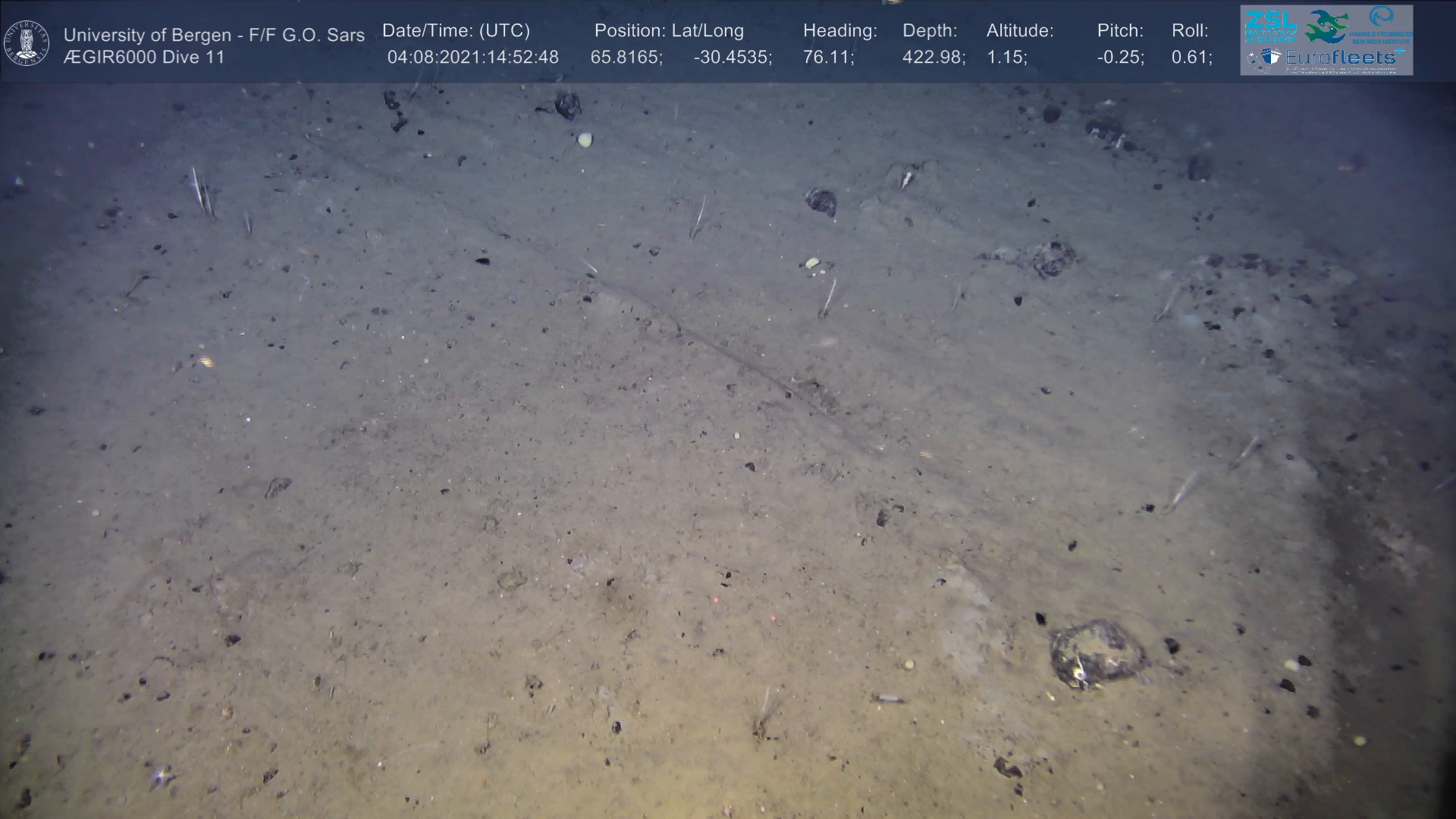1456x819 pixels.
Task: Click the timestamp 04:08:2021:14:52:48
Action: tap(473, 58)
